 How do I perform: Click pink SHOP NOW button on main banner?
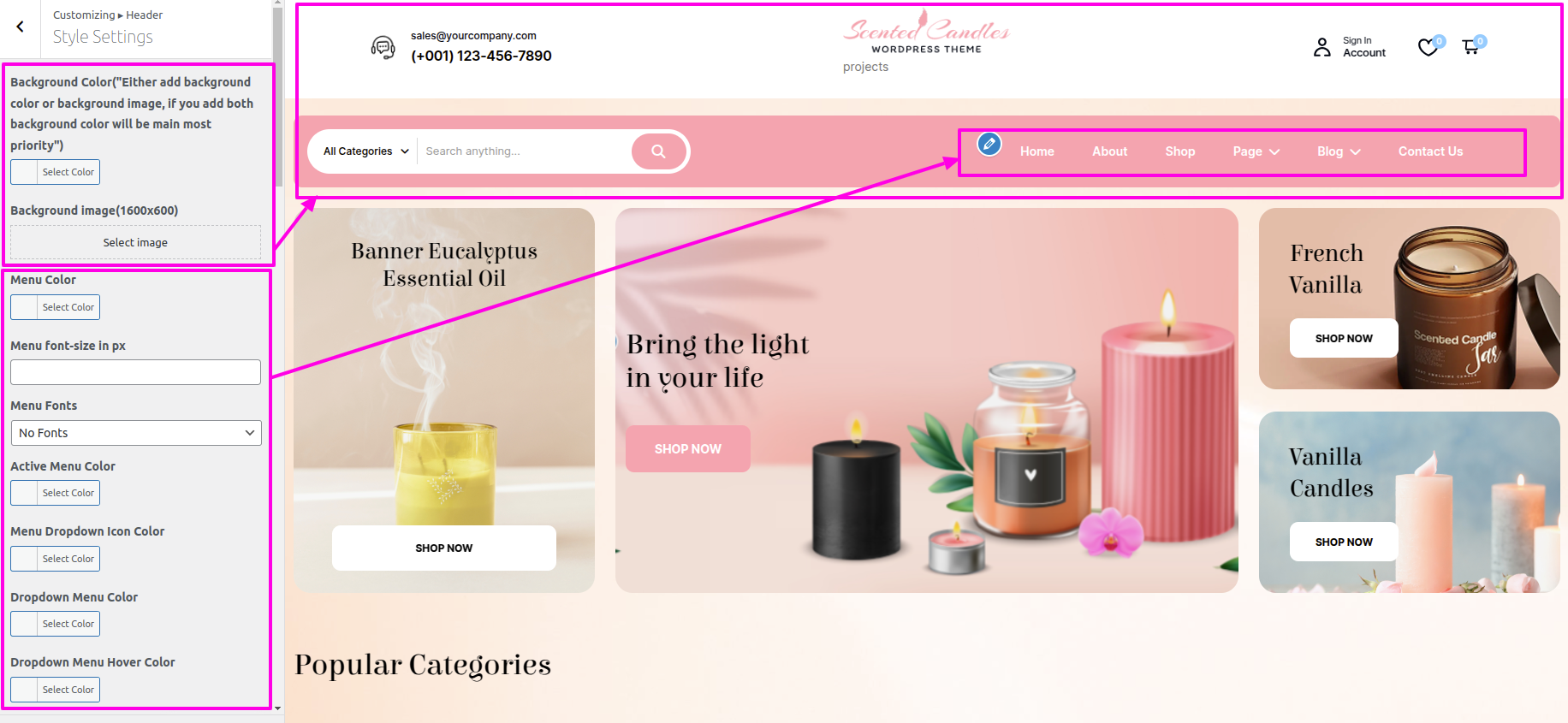click(x=688, y=448)
